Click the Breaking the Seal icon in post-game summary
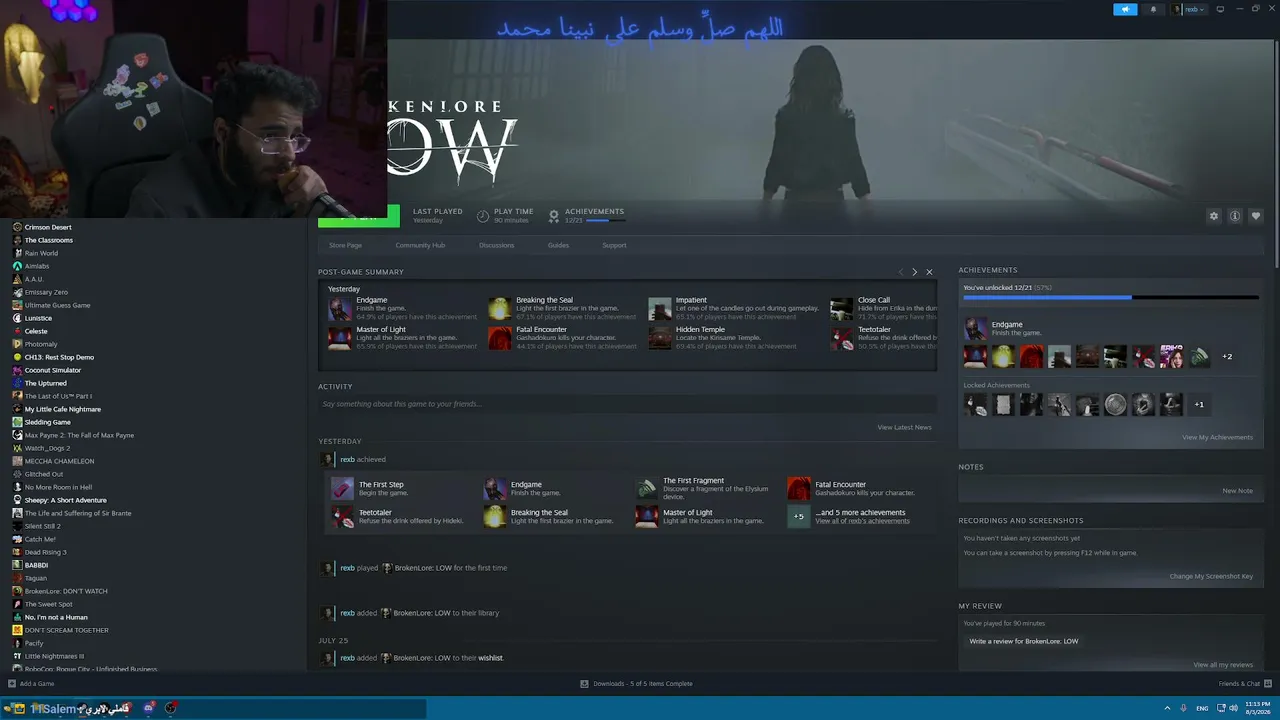The image size is (1280, 720). click(499, 308)
